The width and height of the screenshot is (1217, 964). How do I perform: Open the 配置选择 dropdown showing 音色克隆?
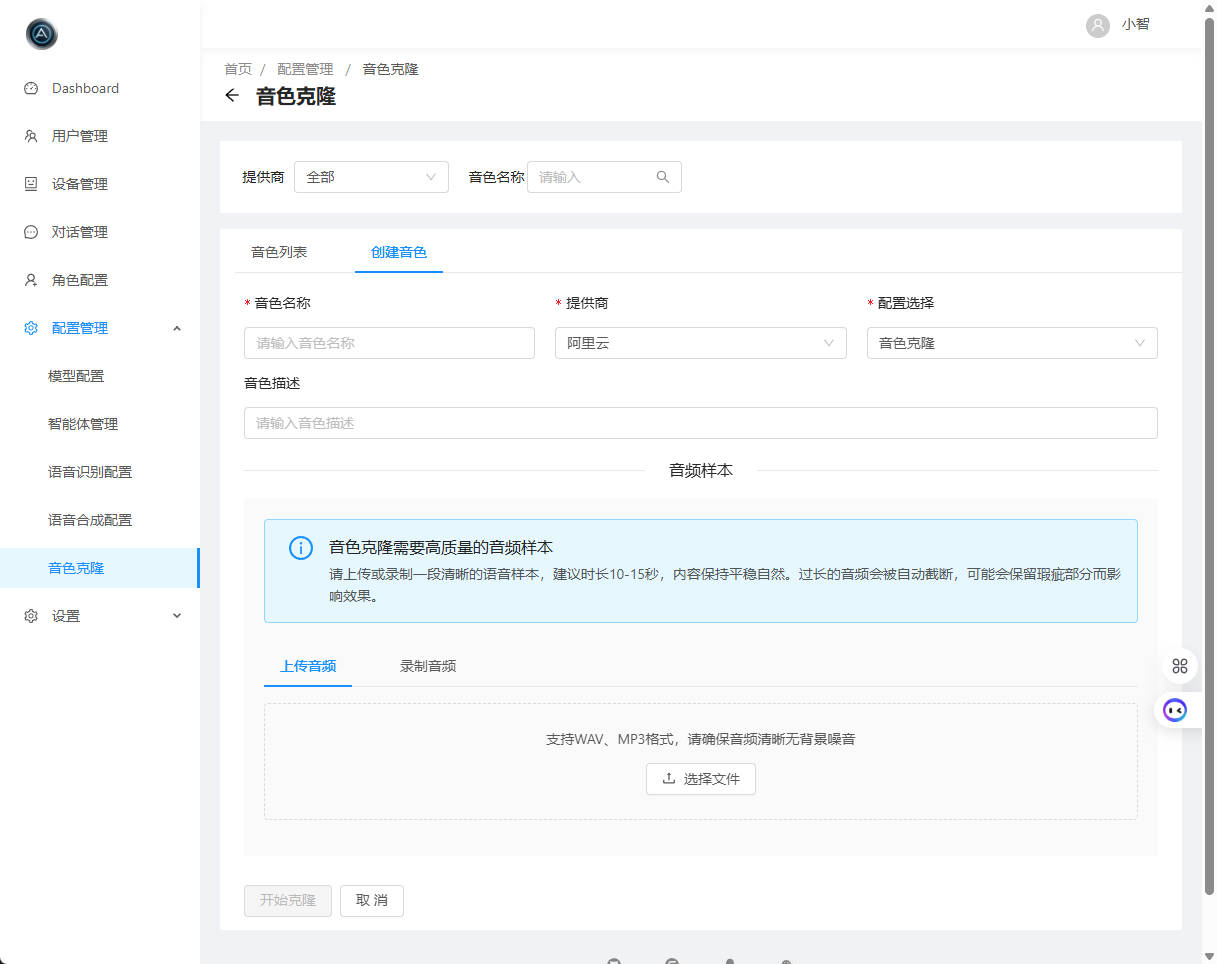[x=1011, y=342]
